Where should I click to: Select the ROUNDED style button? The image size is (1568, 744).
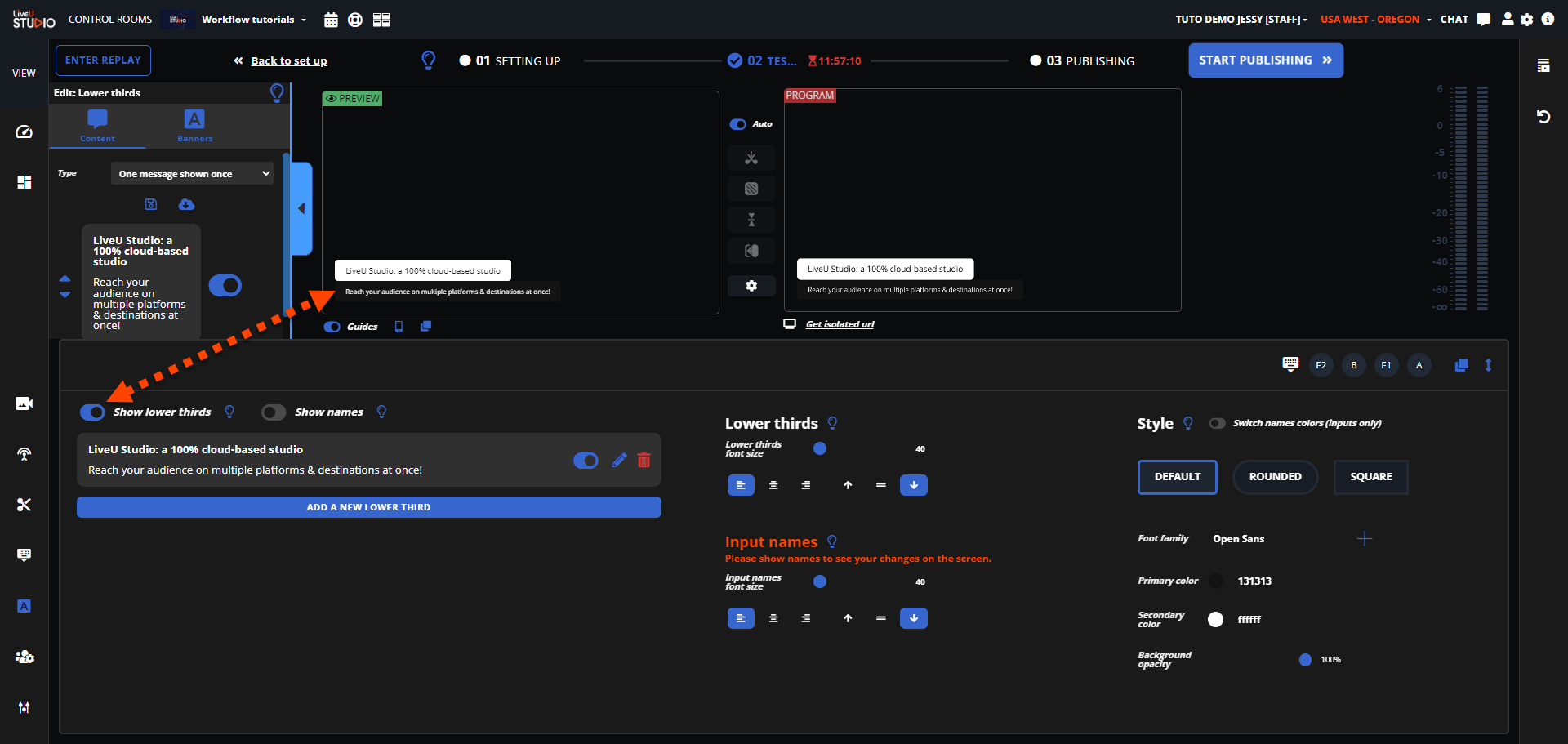click(x=1275, y=477)
